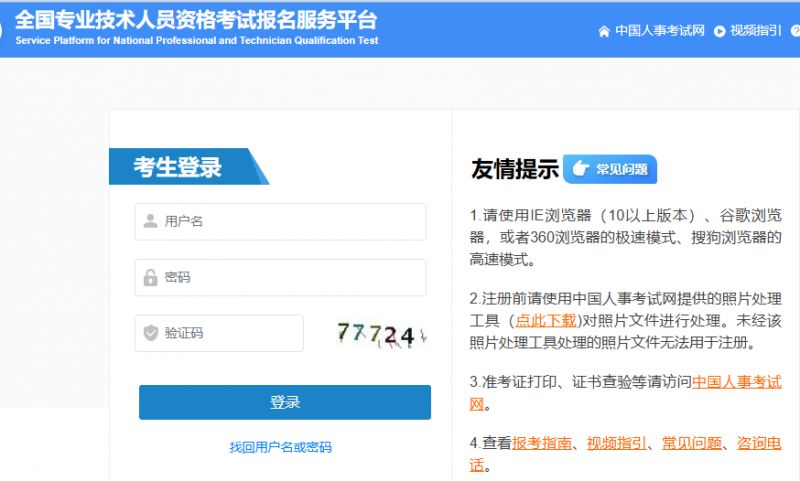Click the 考生登录 heading banner
The height and width of the screenshot is (481, 800).
189,167
